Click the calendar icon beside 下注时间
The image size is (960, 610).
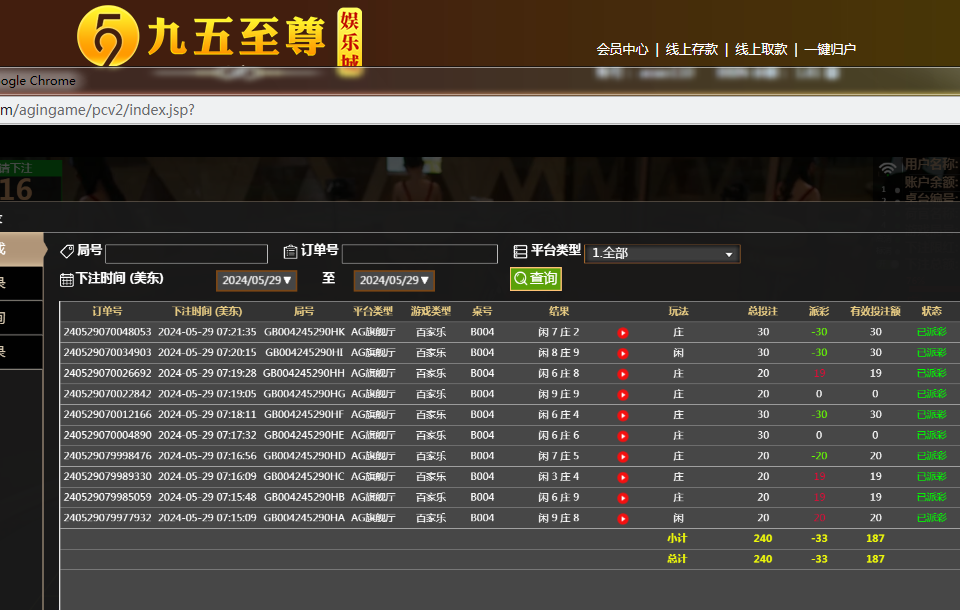[67, 280]
